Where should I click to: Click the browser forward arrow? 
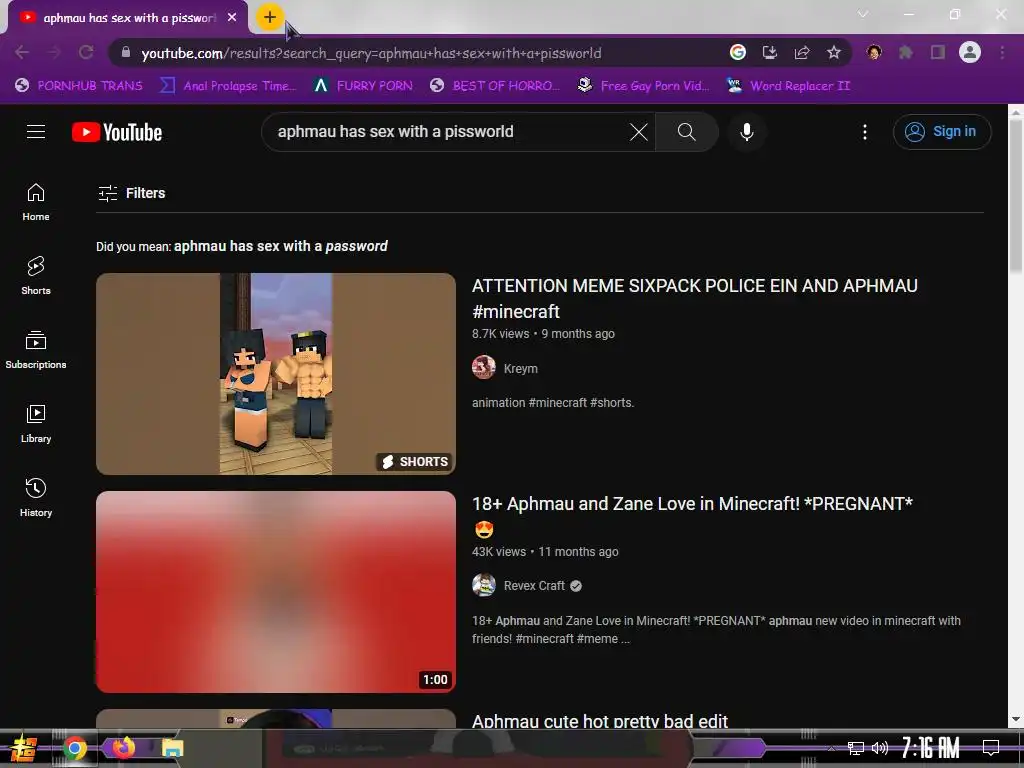(x=54, y=52)
